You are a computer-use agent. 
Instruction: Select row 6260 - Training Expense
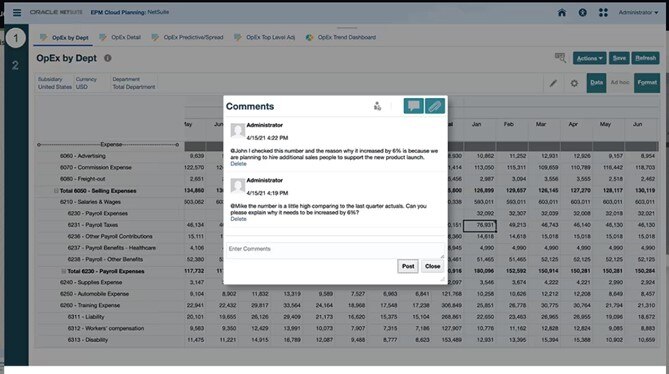(90, 305)
